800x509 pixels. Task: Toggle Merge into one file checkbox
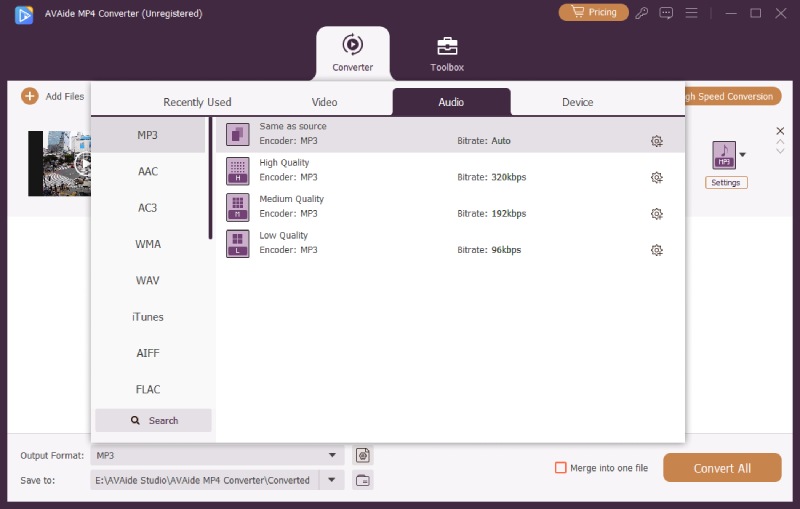tap(560, 468)
